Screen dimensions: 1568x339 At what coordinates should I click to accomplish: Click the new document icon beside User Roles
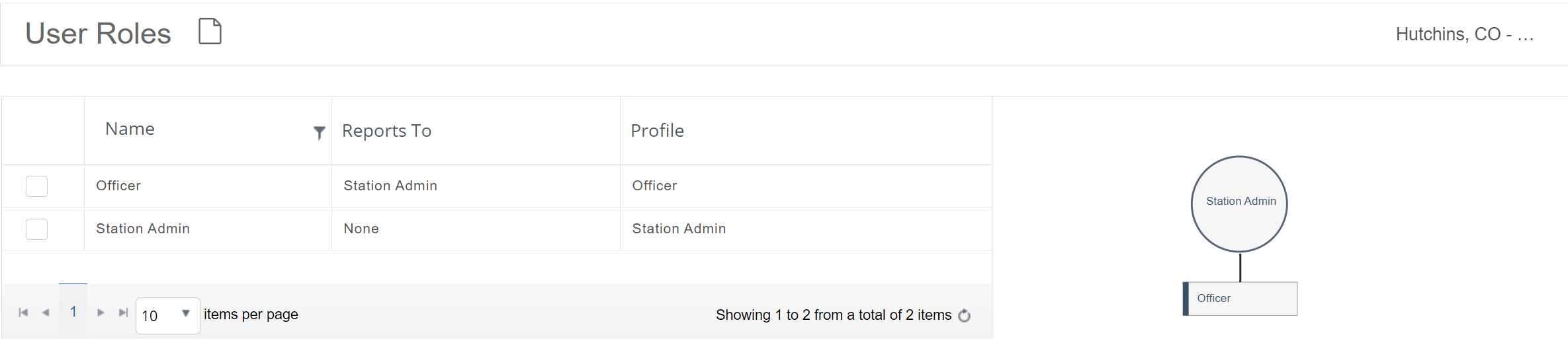[210, 32]
